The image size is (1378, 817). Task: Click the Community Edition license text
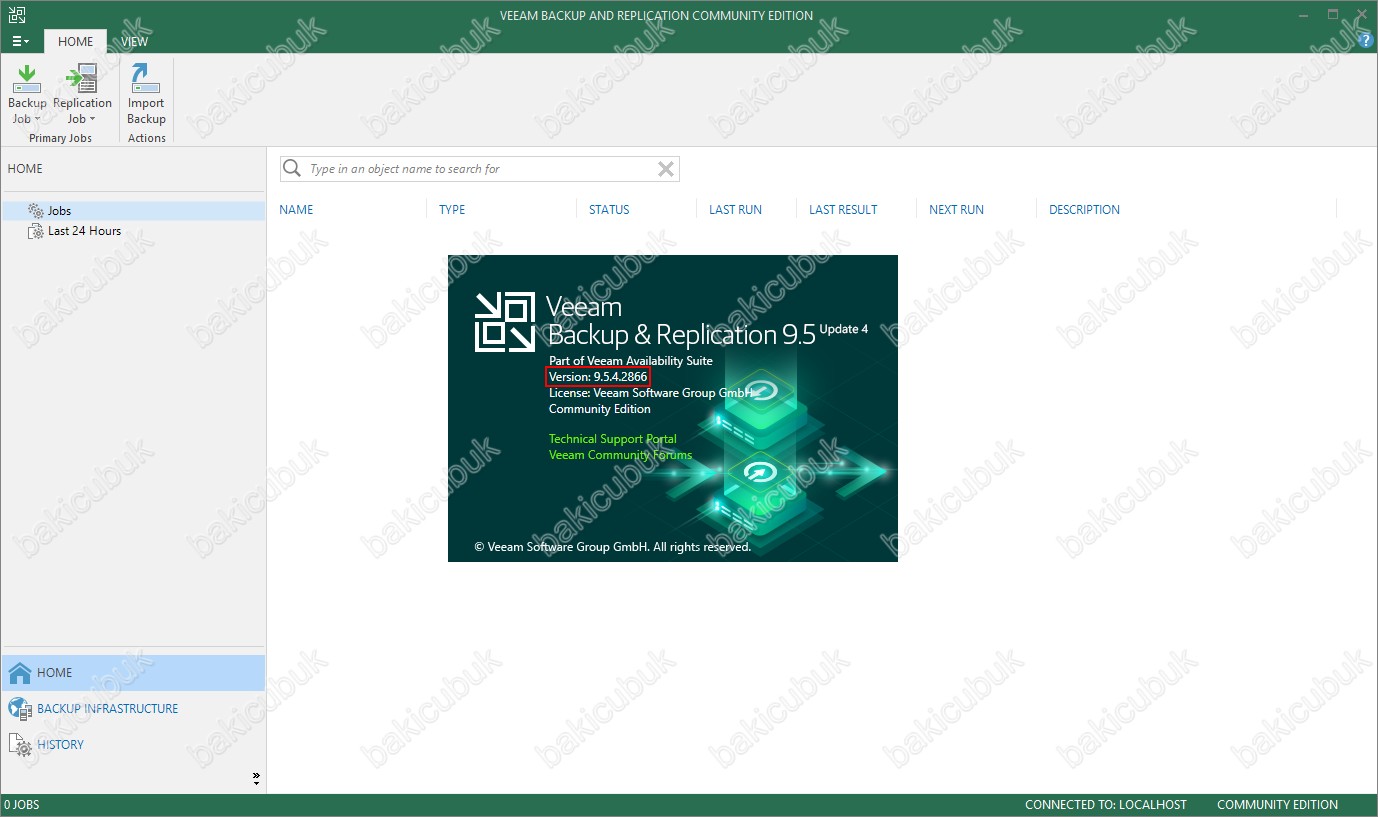(x=600, y=409)
